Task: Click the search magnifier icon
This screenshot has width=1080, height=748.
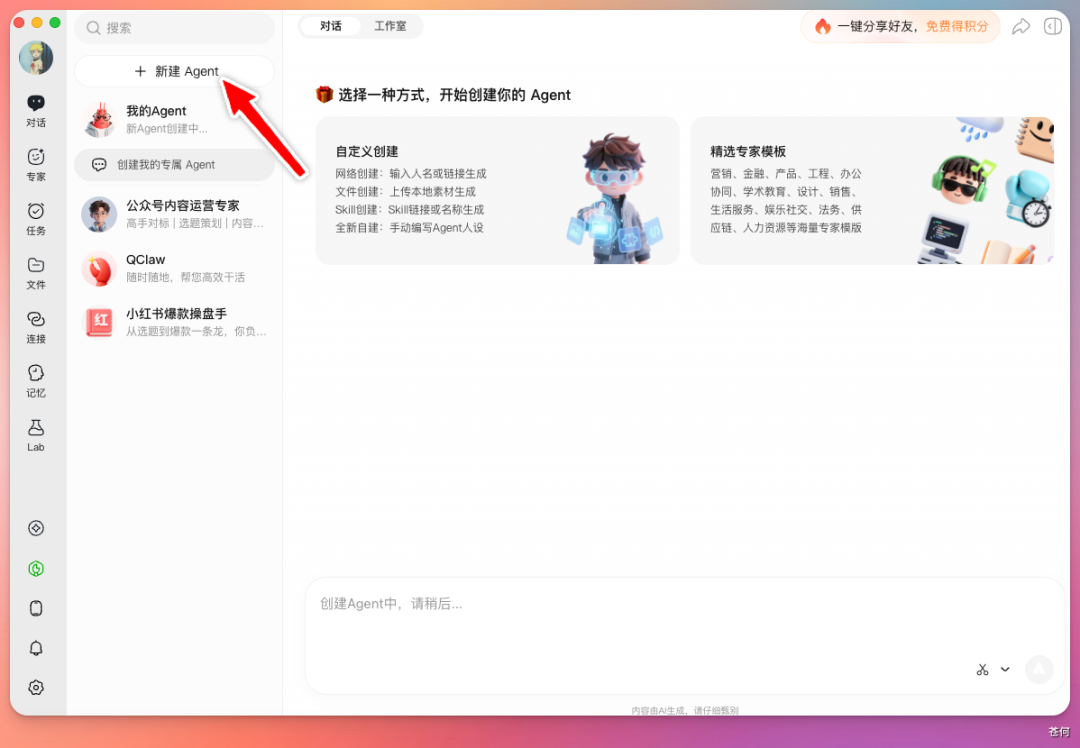Action: (93, 28)
